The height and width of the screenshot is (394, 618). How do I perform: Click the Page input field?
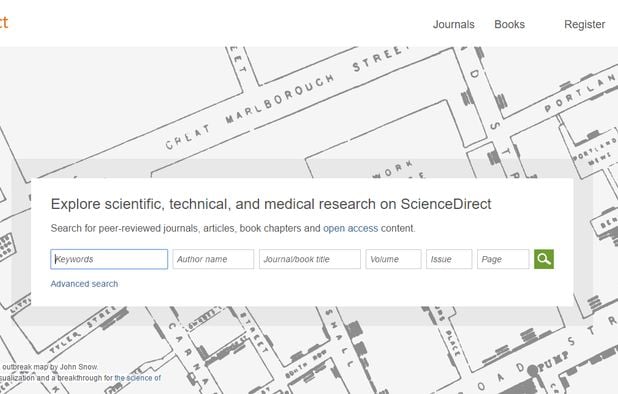[x=503, y=259]
